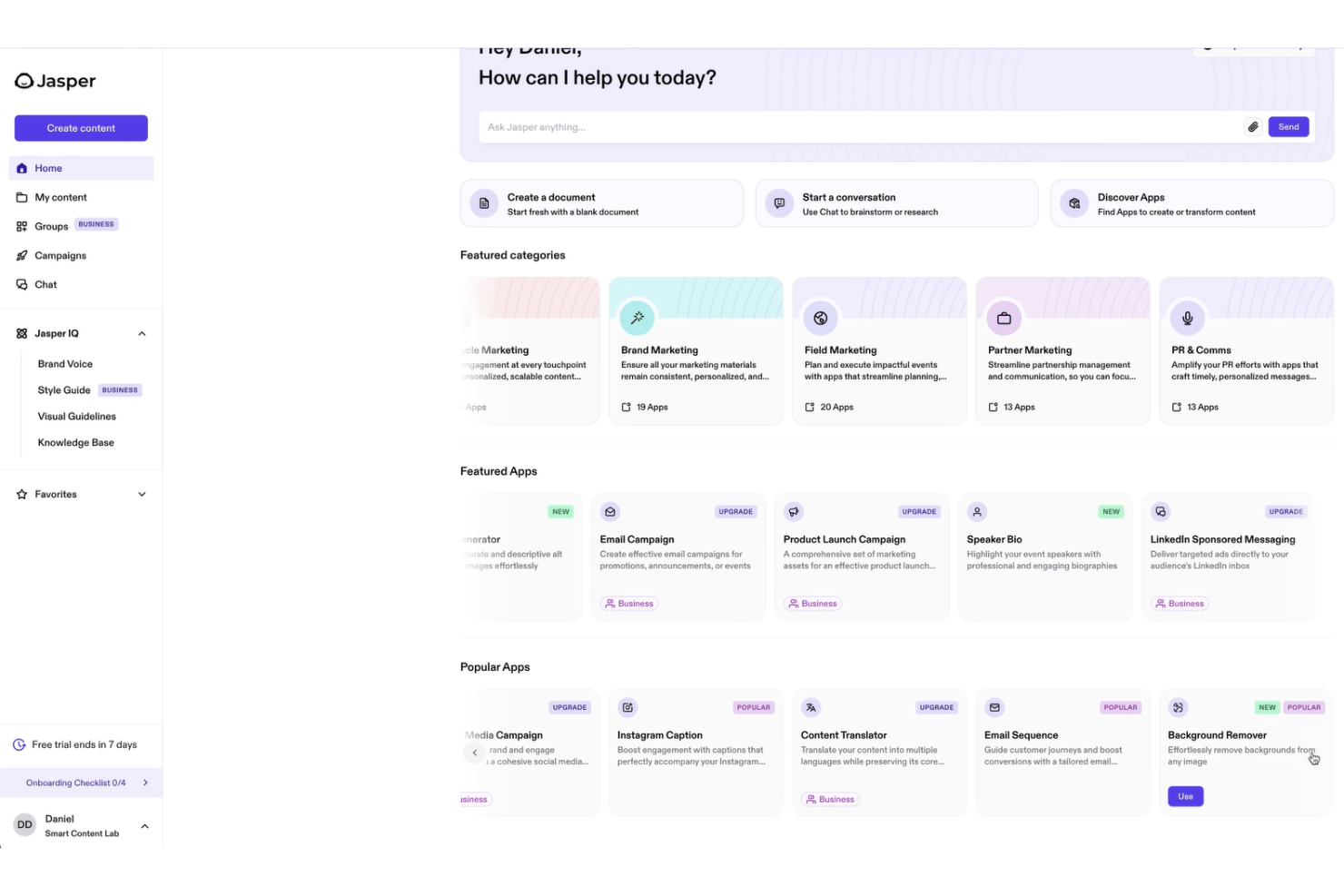
Task: Click the DD user avatar
Action: pyautogui.click(x=25, y=825)
